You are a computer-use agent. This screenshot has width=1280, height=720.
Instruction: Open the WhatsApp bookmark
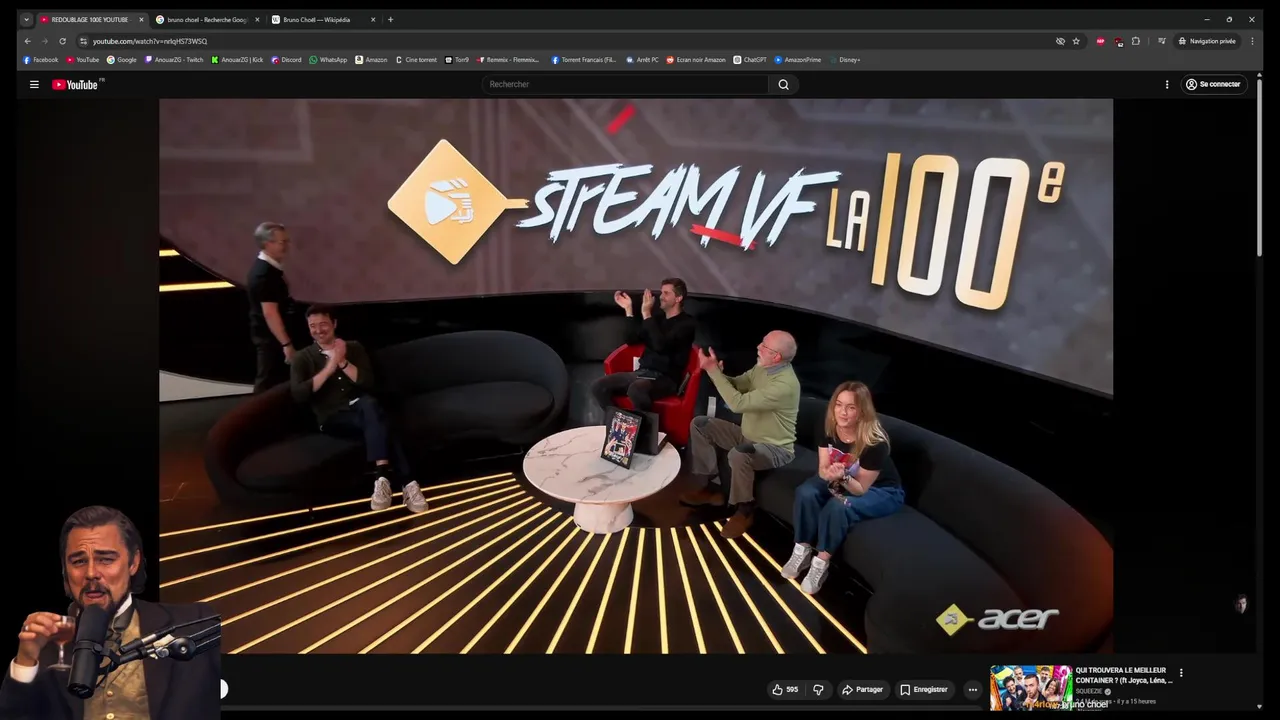tap(328, 60)
